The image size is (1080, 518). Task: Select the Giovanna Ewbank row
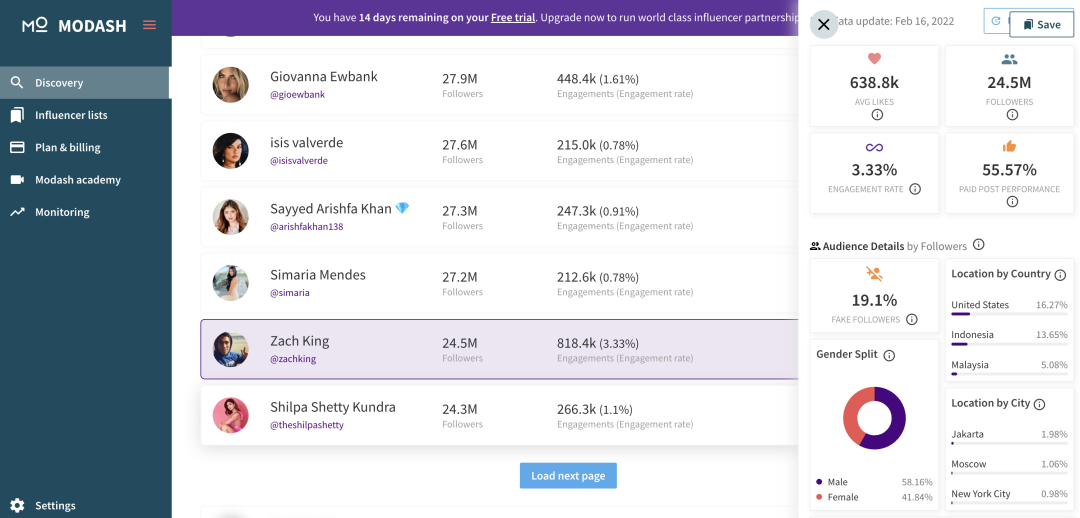(500, 85)
